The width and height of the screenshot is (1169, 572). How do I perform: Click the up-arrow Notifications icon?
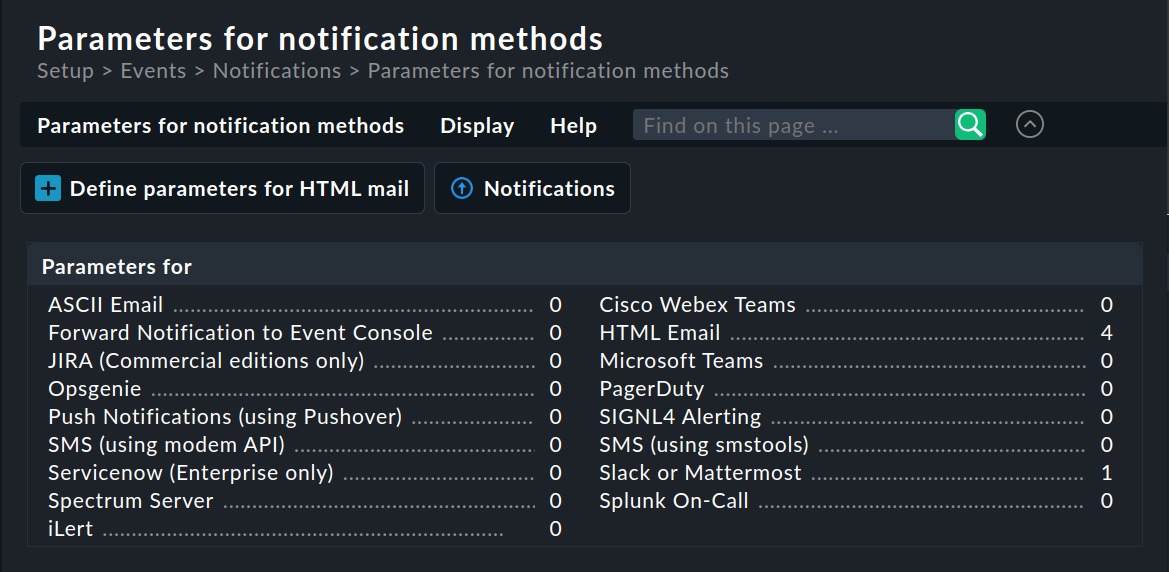[461, 189]
